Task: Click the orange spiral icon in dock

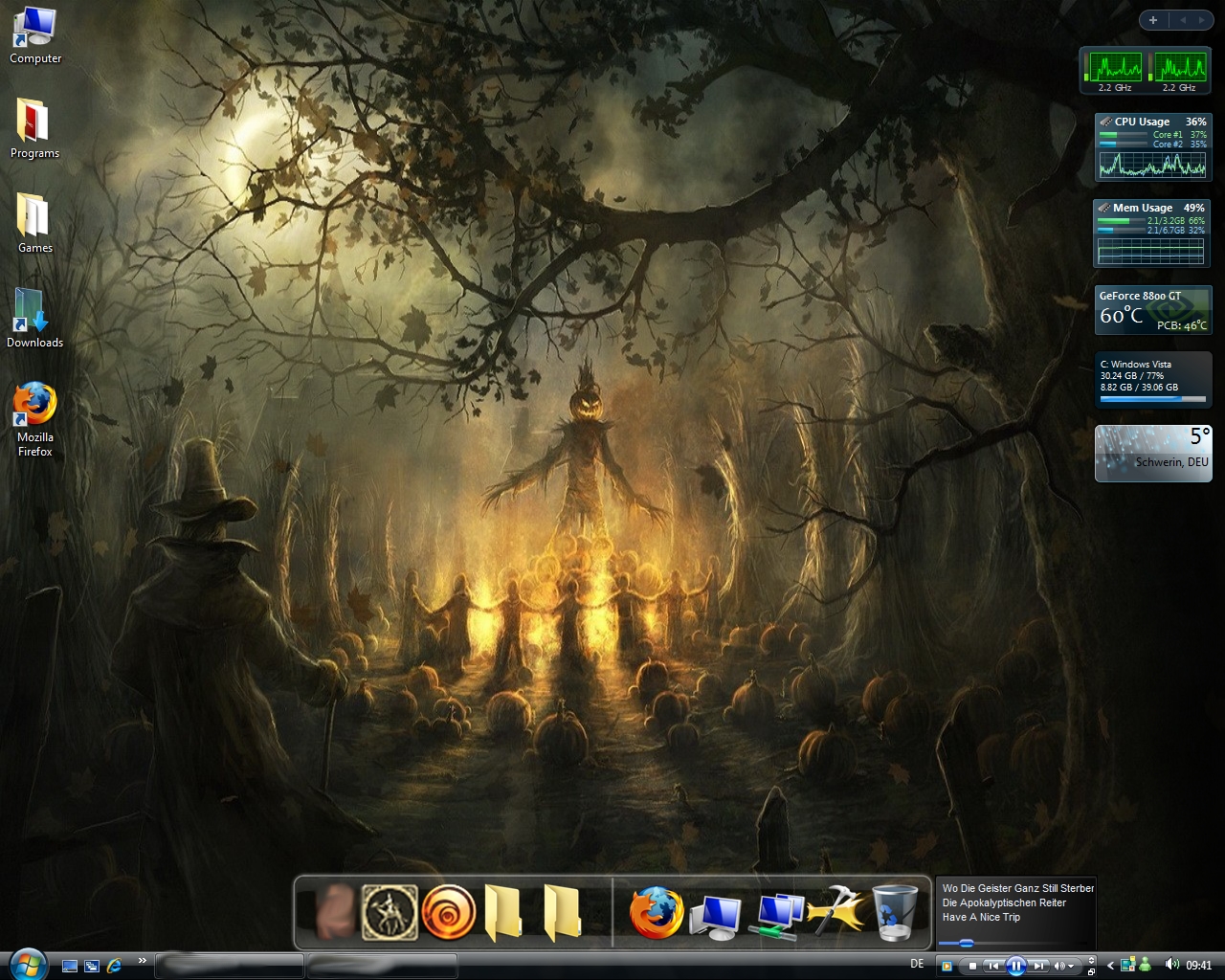Action: [449, 912]
